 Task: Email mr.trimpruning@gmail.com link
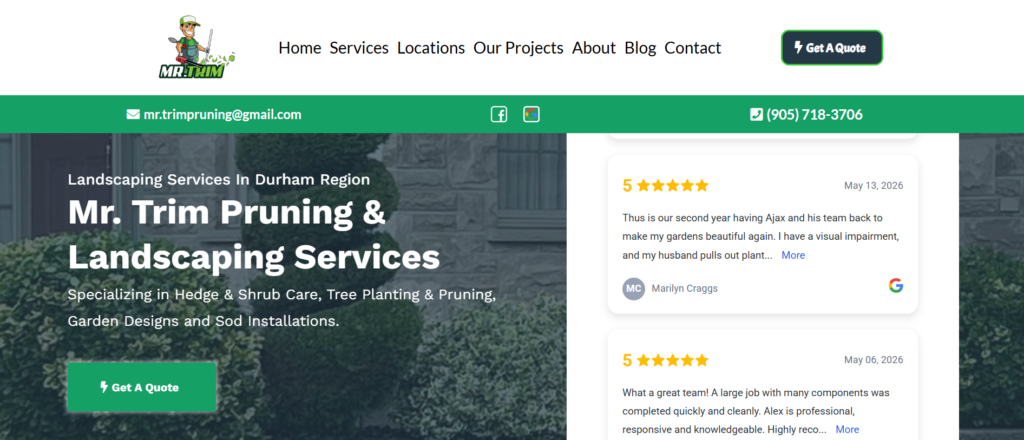(x=223, y=115)
